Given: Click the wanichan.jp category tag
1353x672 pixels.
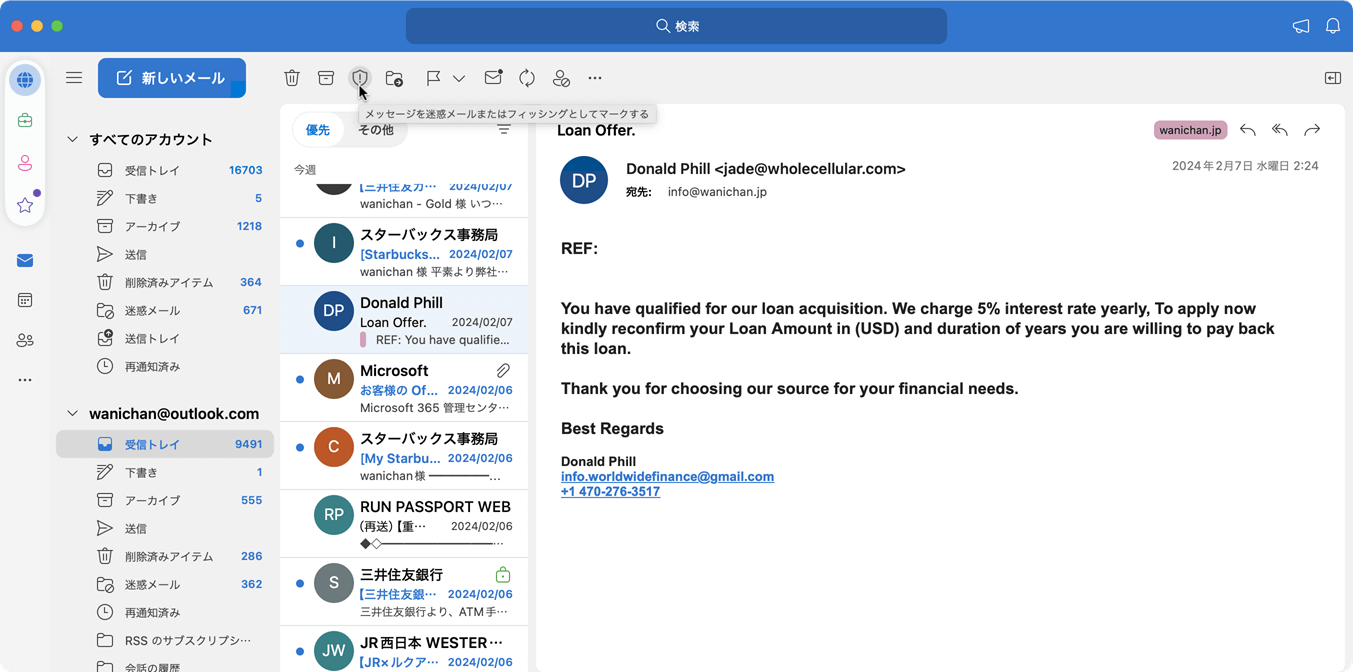Looking at the screenshot, I should click(x=1190, y=130).
